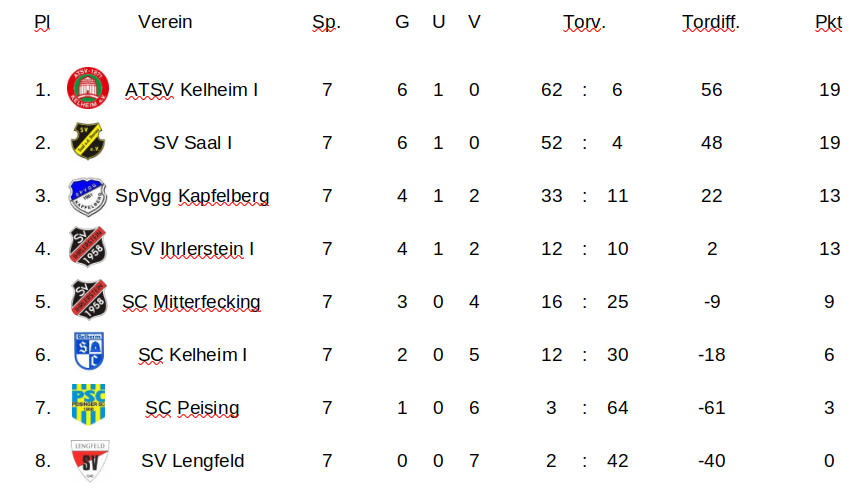868x491 pixels.
Task: Click ATSV Kelheim I's goal difference 56
Action: click(x=711, y=90)
